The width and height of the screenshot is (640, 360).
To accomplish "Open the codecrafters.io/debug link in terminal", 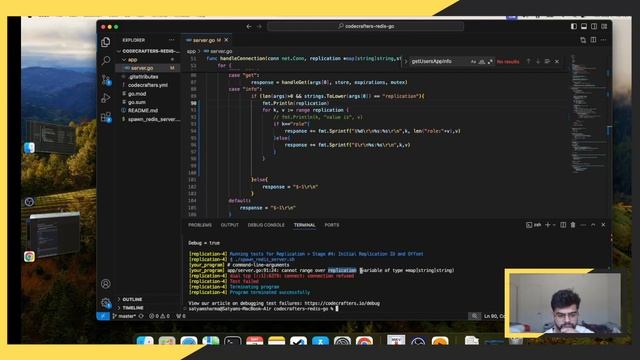I will pos(342,303).
